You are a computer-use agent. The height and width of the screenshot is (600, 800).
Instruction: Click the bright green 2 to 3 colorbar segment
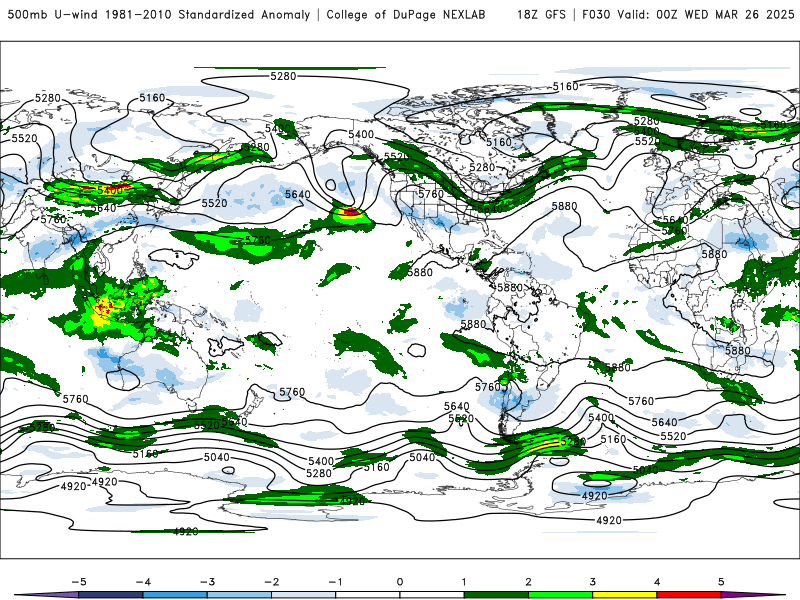click(560, 595)
